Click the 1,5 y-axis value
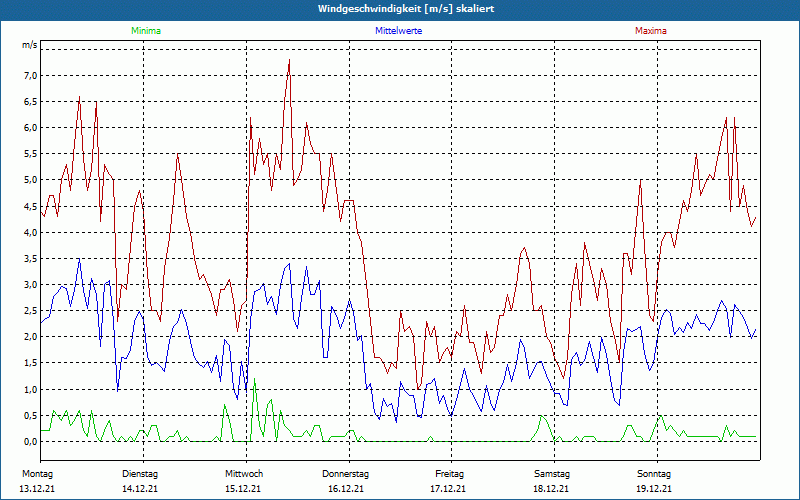 [31, 363]
